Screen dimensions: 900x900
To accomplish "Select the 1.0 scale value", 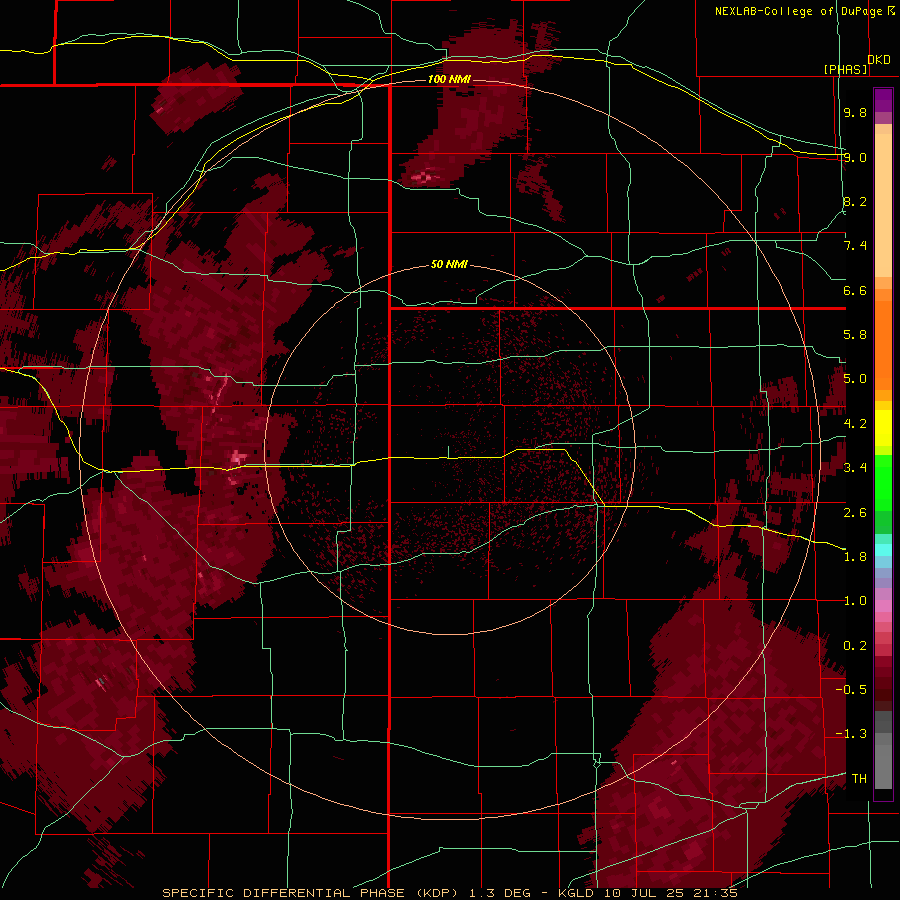I will click(x=855, y=601).
